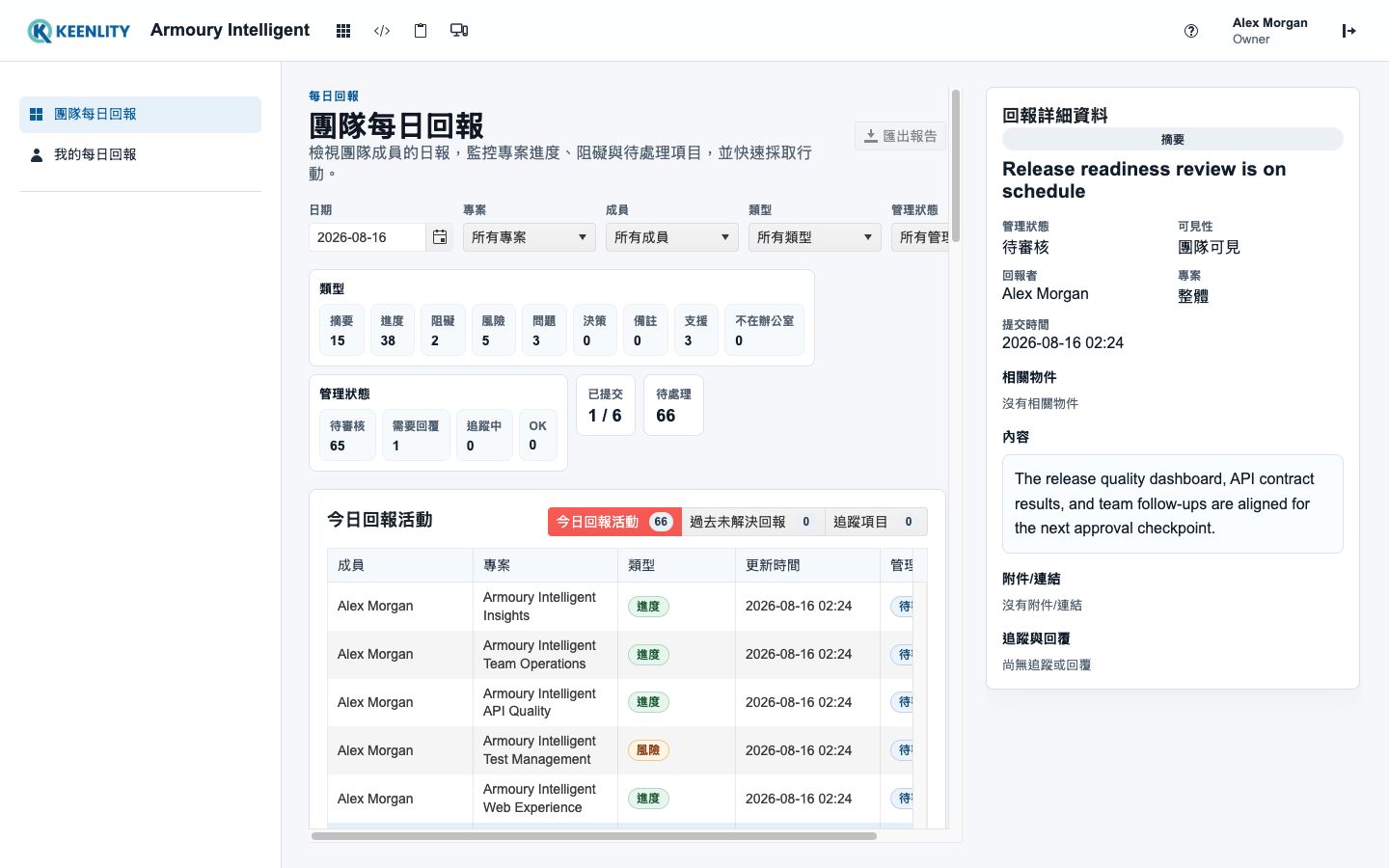The height and width of the screenshot is (868, 1389).
Task: Filter by 阻礙 type card showing 2
Action: 443,330
